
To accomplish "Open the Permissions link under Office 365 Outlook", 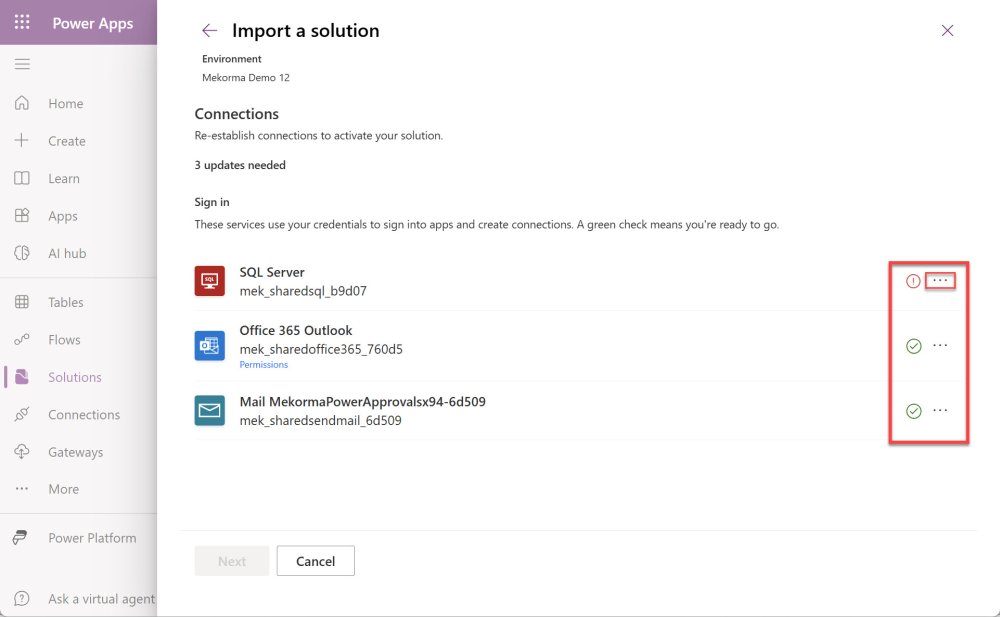I will pyautogui.click(x=264, y=365).
